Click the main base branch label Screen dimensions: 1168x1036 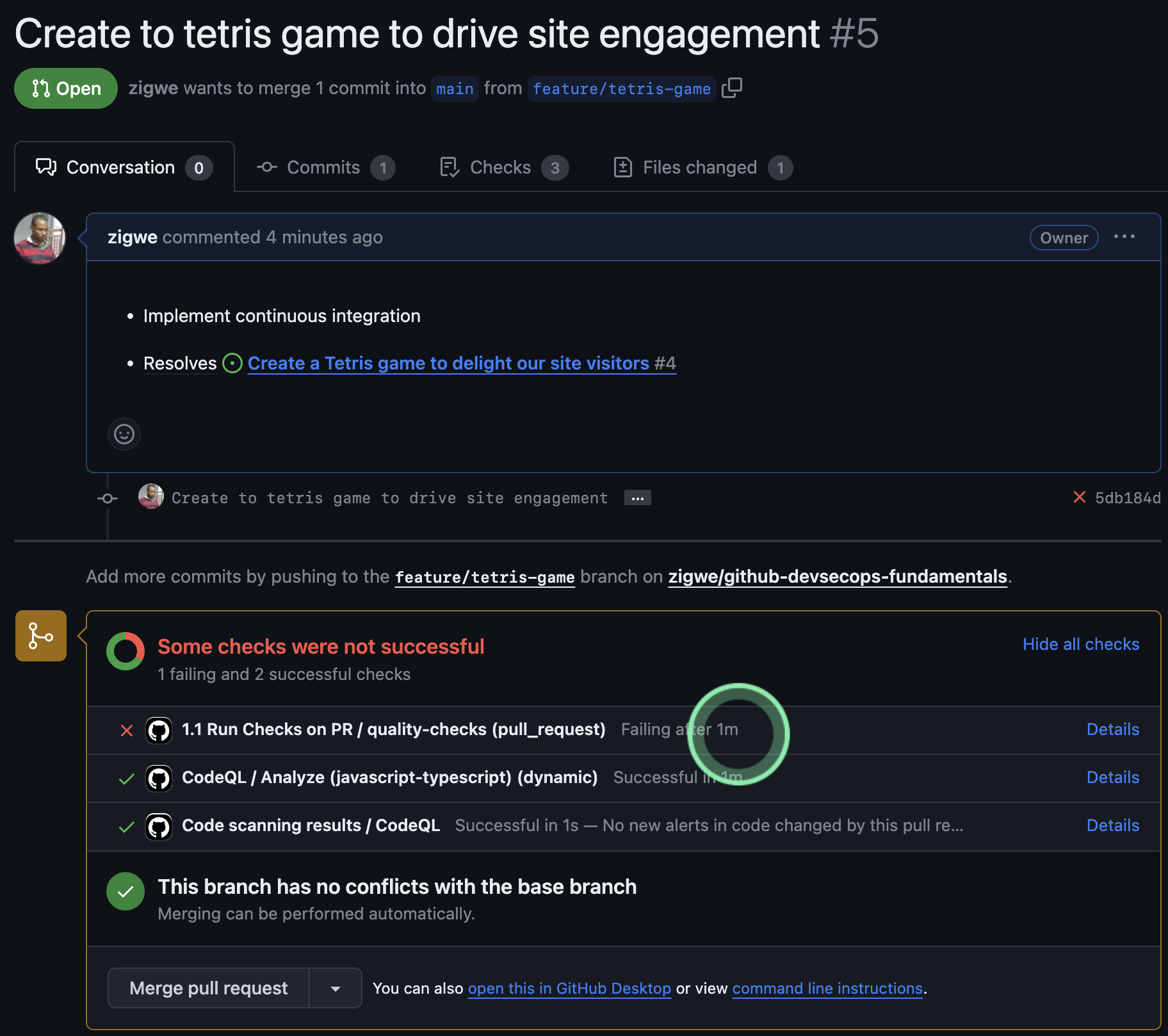pyautogui.click(x=455, y=88)
